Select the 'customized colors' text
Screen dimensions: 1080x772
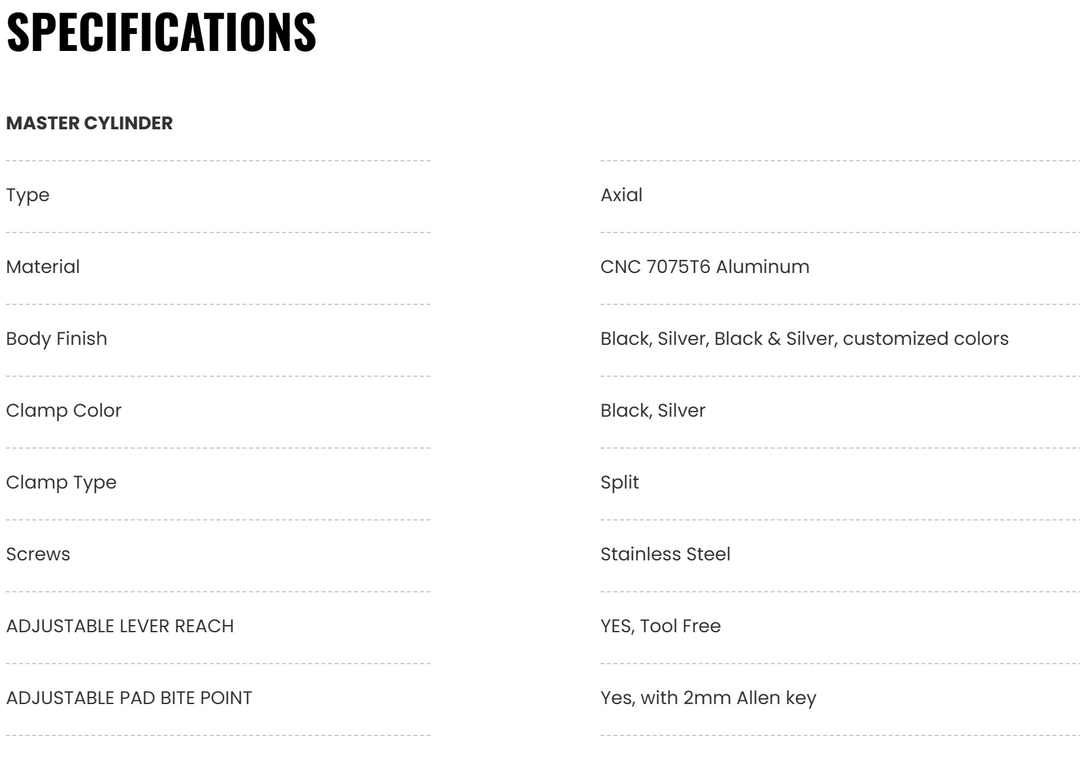pos(925,339)
